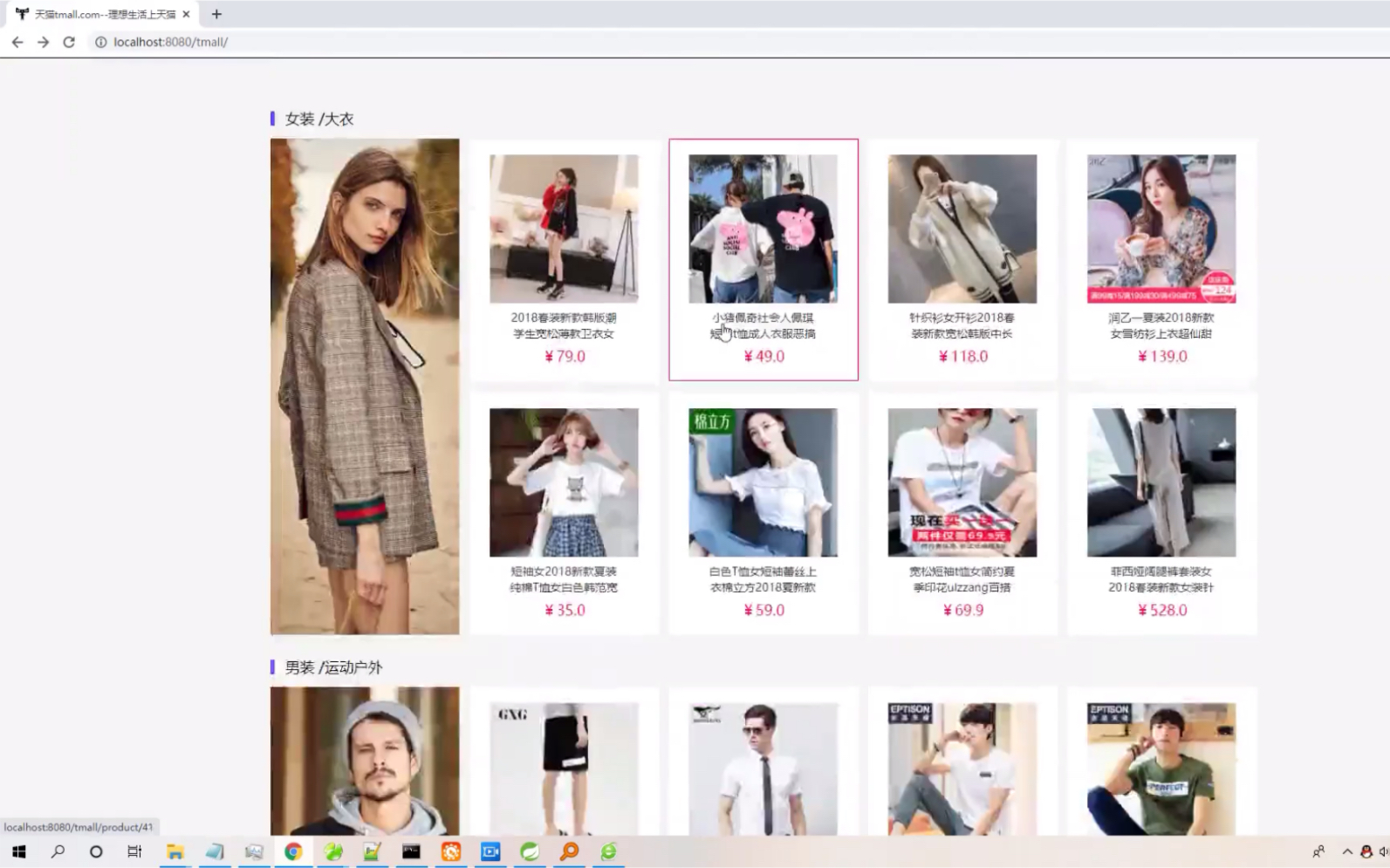Viewport: 1390px width, 868px height.
Task: Click the 2018春装新款韩版潮 product title
Action: (x=564, y=318)
